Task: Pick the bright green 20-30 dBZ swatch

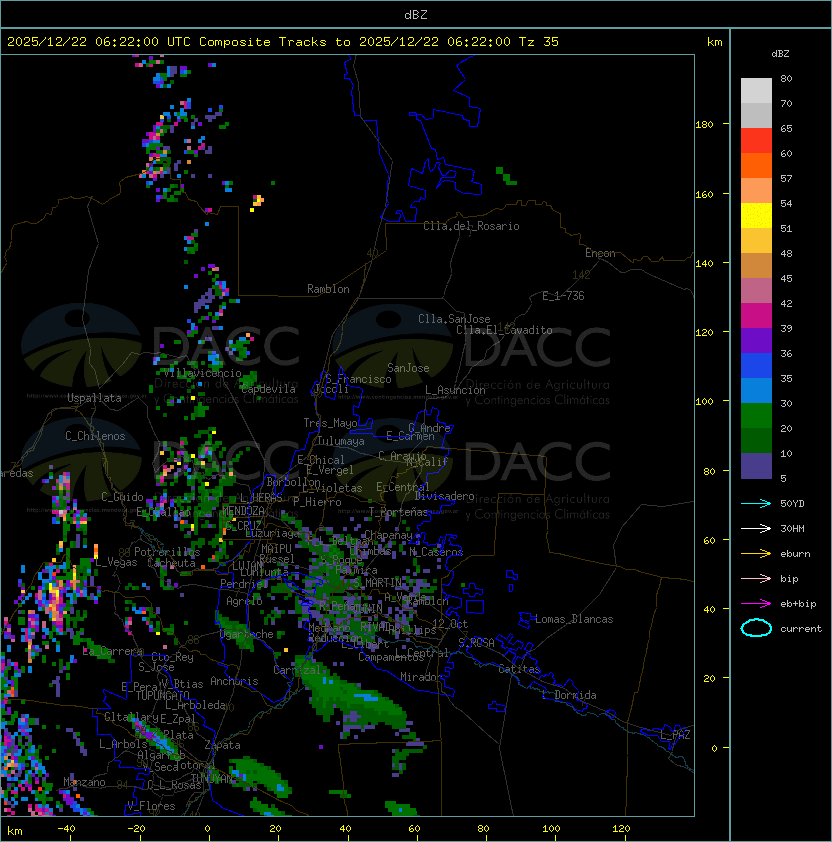Action: click(x=756, y=416)
